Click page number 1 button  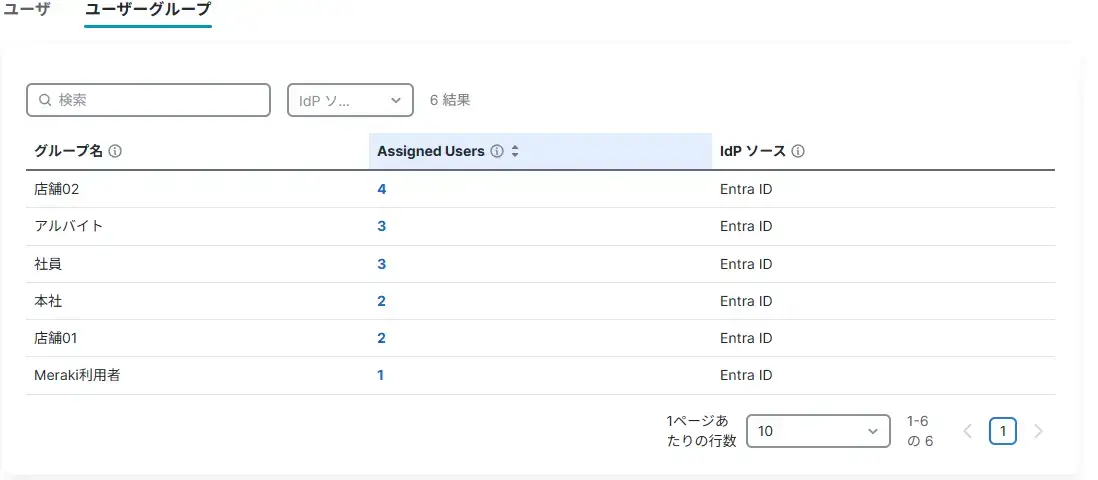tap(1003, 431)
